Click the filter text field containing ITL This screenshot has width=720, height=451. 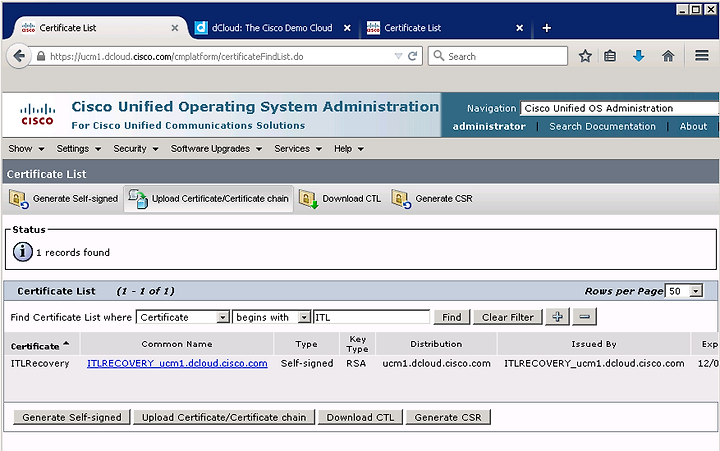pyautogui.click(x=371, y=317)
